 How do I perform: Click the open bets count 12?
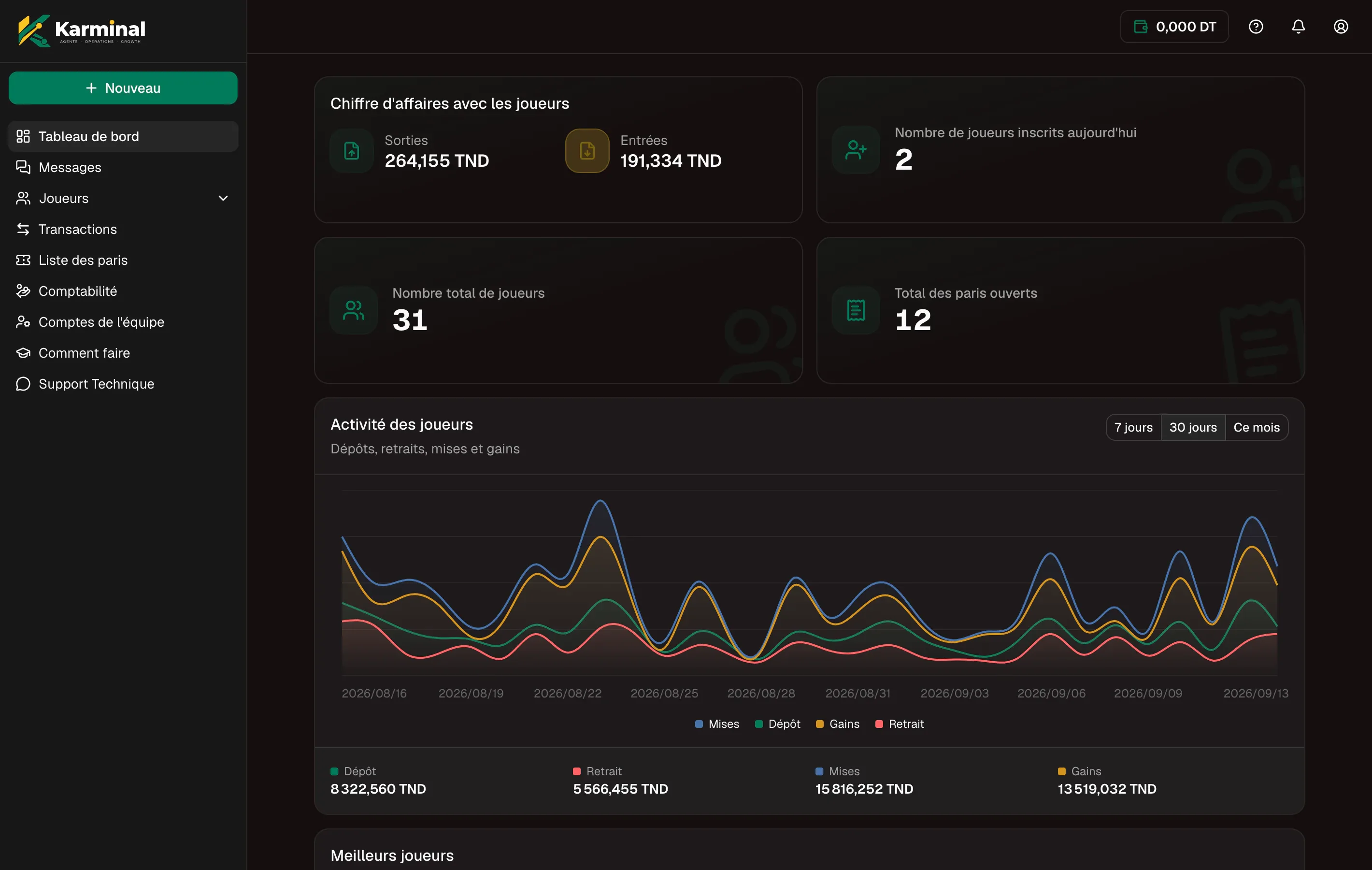(x=913, y=320)
